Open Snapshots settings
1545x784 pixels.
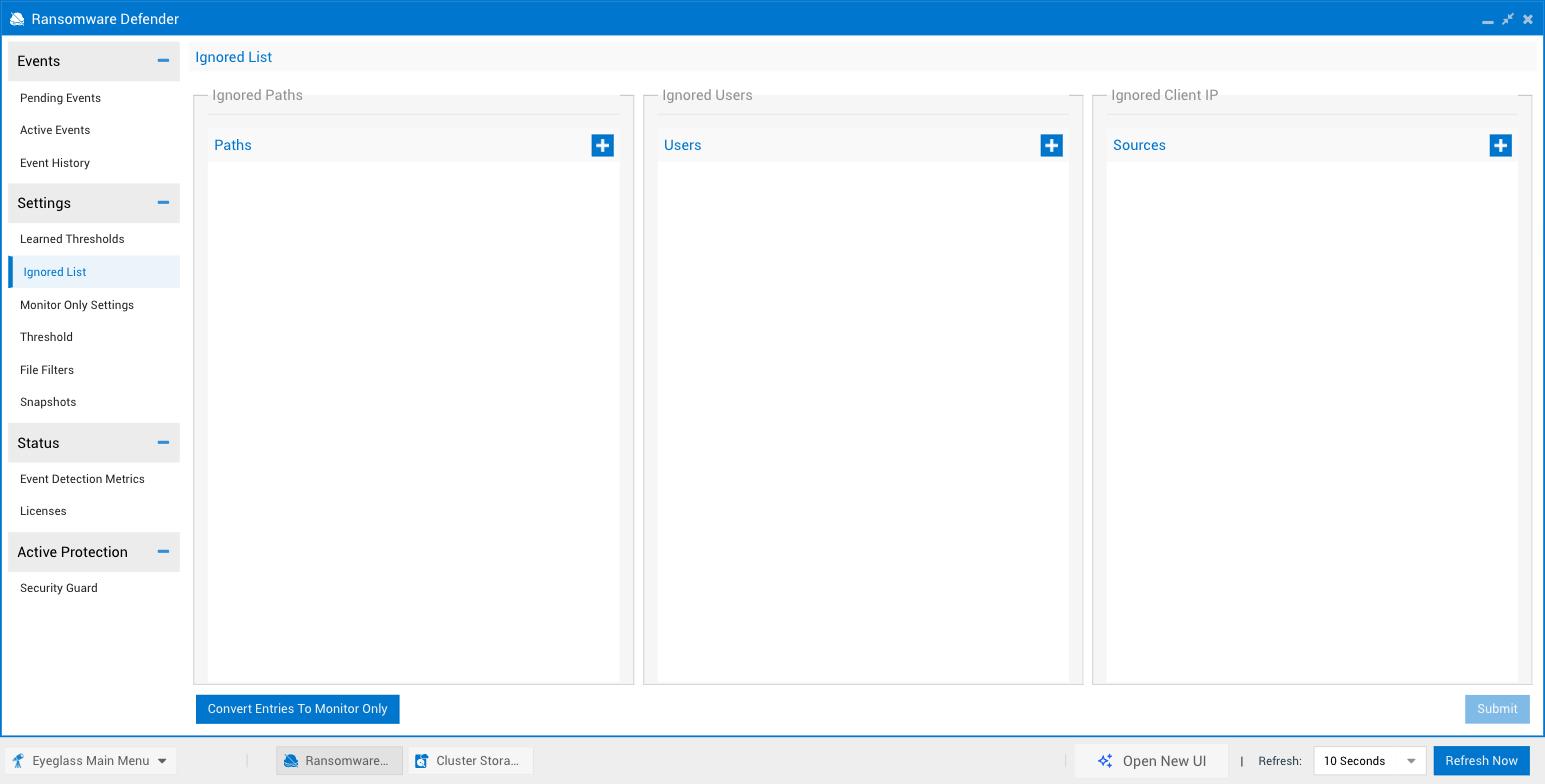click(48, 402)
